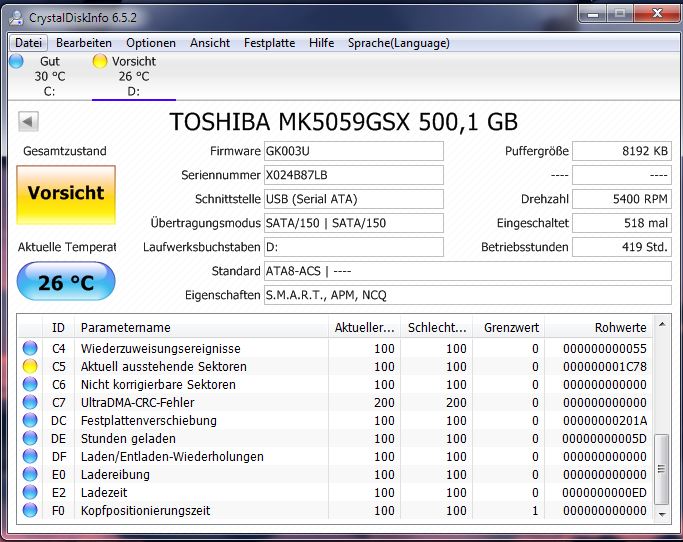Select the Ladezeit row
This screenshot has height=542, width=683.
click(335, 492)
